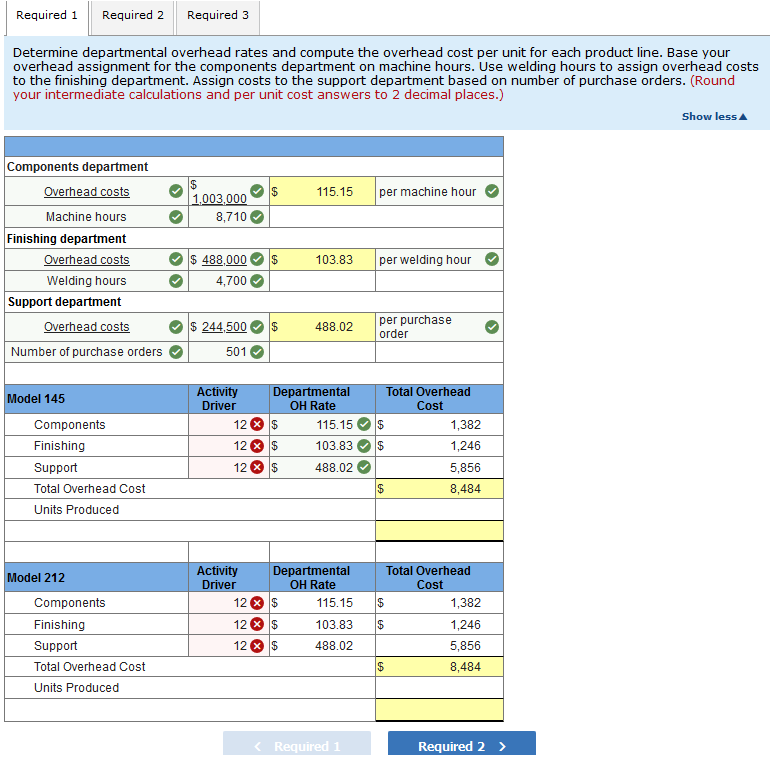Select Model 212 Support activity driver field
The image size is (771, 757).
229,646
